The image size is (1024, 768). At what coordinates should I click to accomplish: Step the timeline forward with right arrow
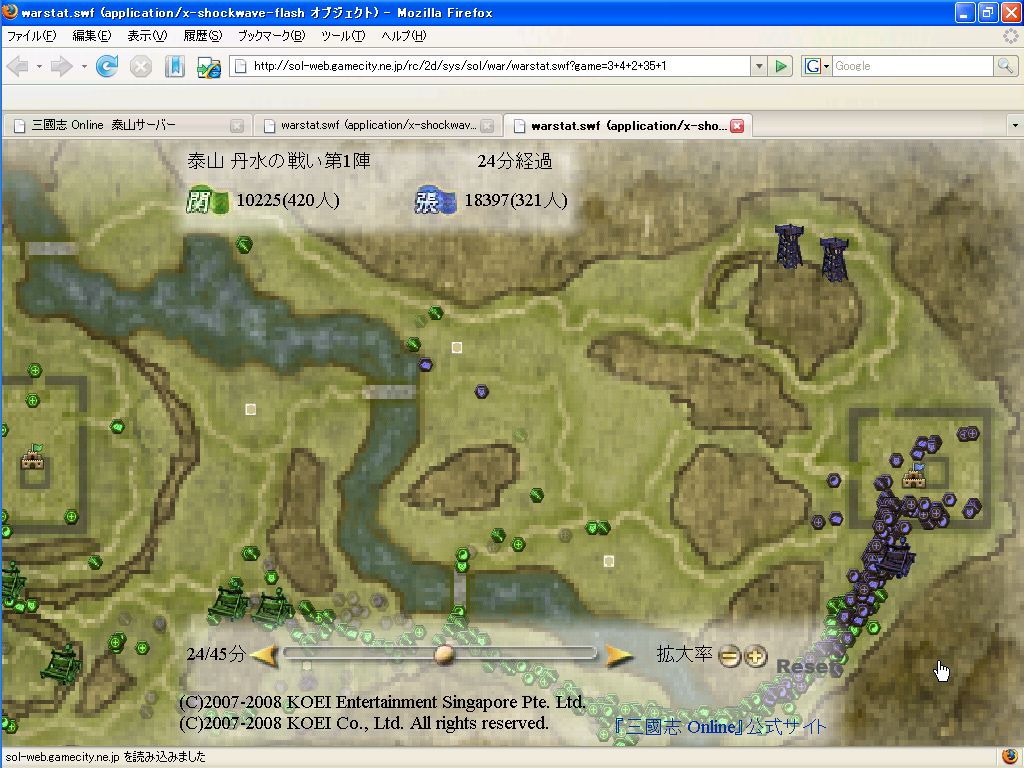tap(618, 656)
